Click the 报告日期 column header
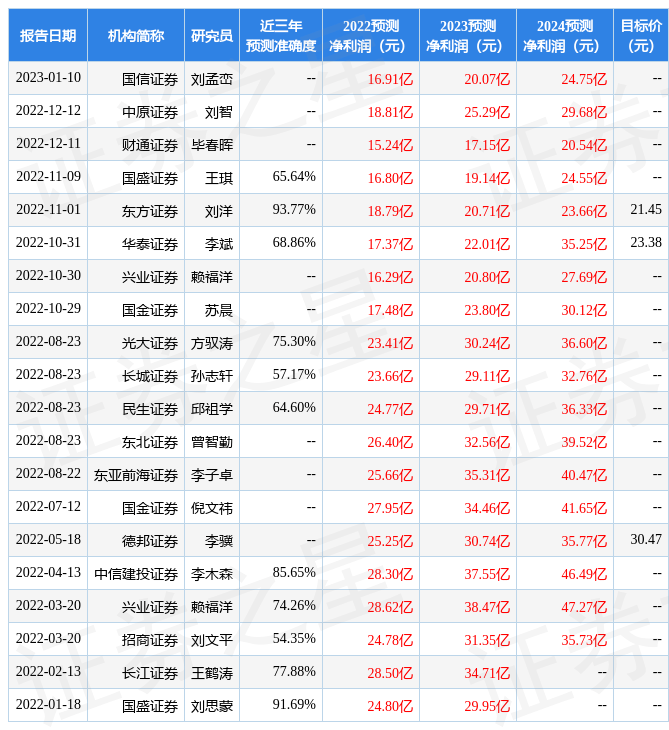The width and height of the screenshot is (669, 730). click(x=48, y=35)
